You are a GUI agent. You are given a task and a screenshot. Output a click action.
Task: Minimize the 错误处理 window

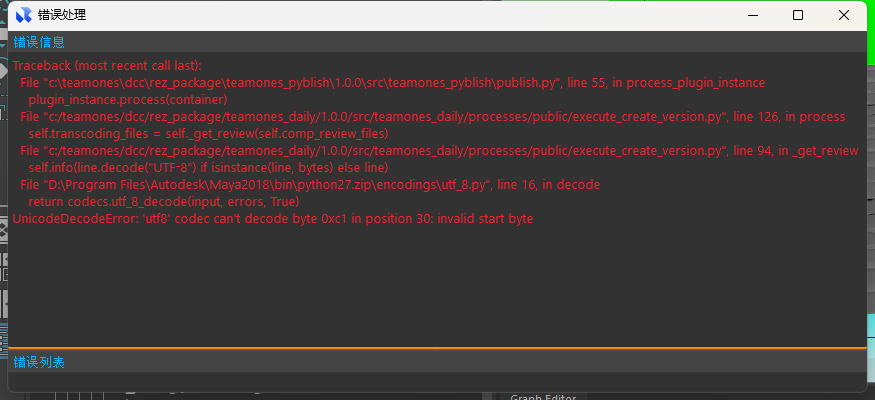coord(752,15)
